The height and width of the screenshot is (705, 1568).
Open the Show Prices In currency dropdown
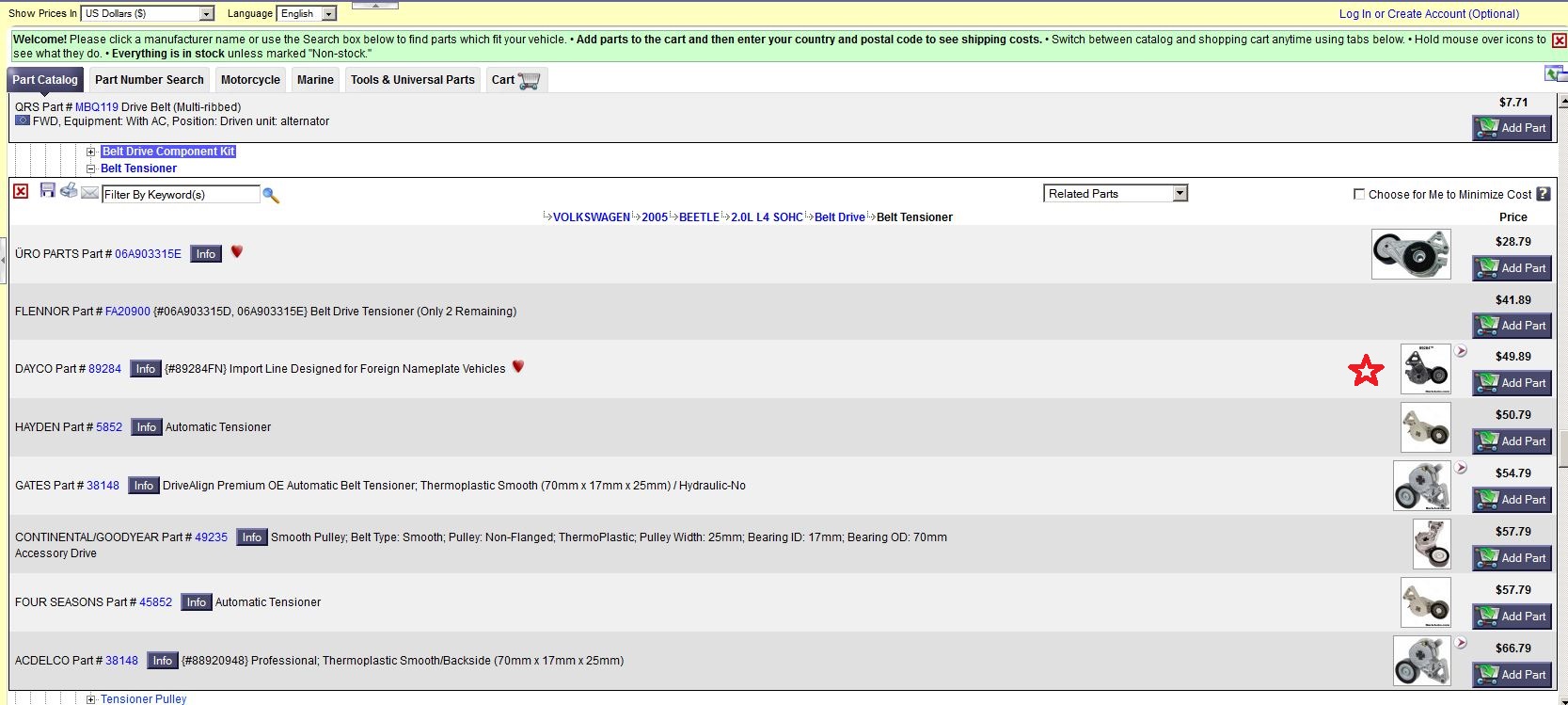pos(148,13)
